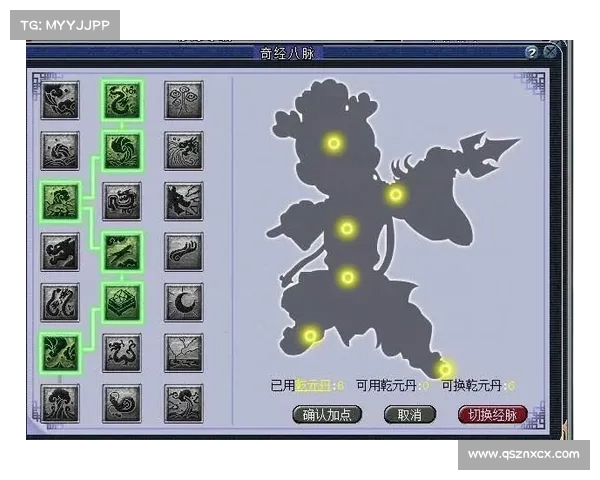Select the glowing foot meridian point
The height and width of the screenshot is (480, 600).
(x=445, y=369)
